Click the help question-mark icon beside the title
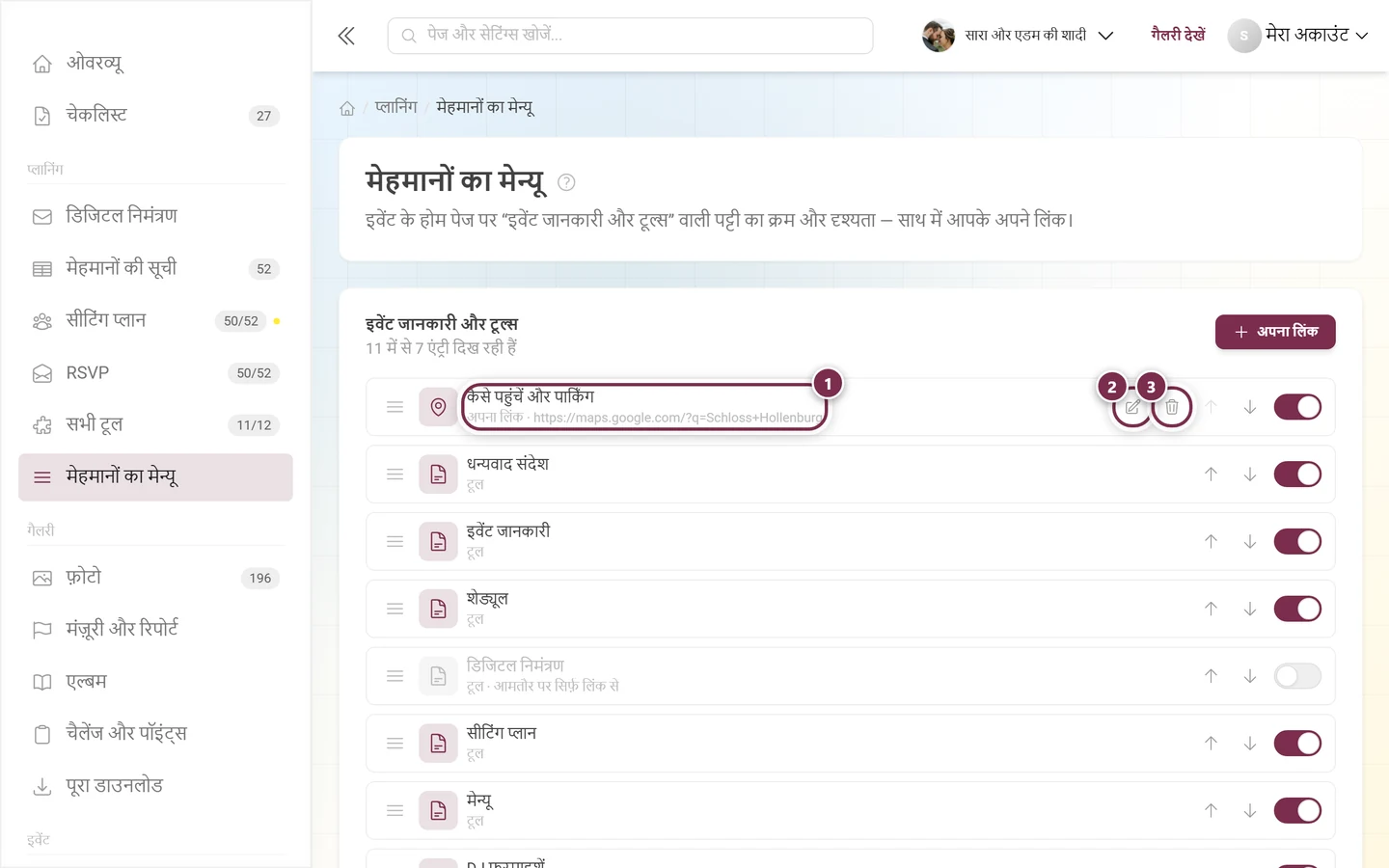 566,182
